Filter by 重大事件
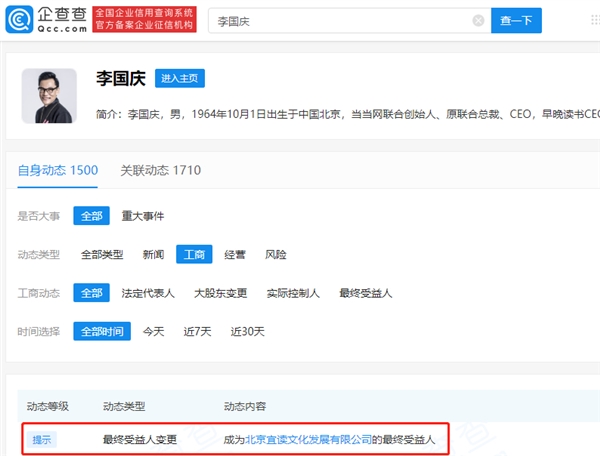This screenshot has width=600, height=456. tap(143, 216)
